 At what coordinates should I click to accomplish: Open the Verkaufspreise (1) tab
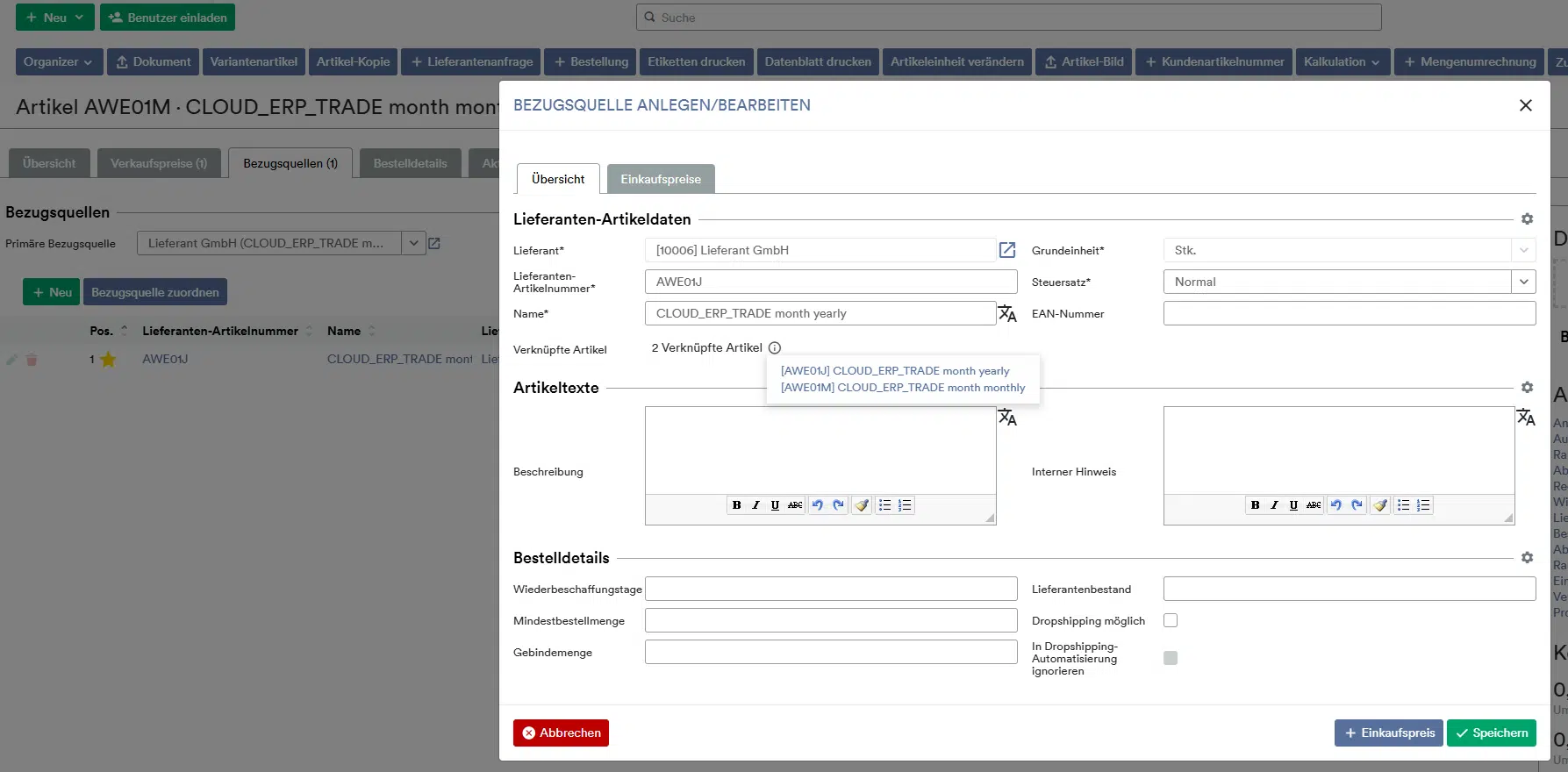coord(159,163)
